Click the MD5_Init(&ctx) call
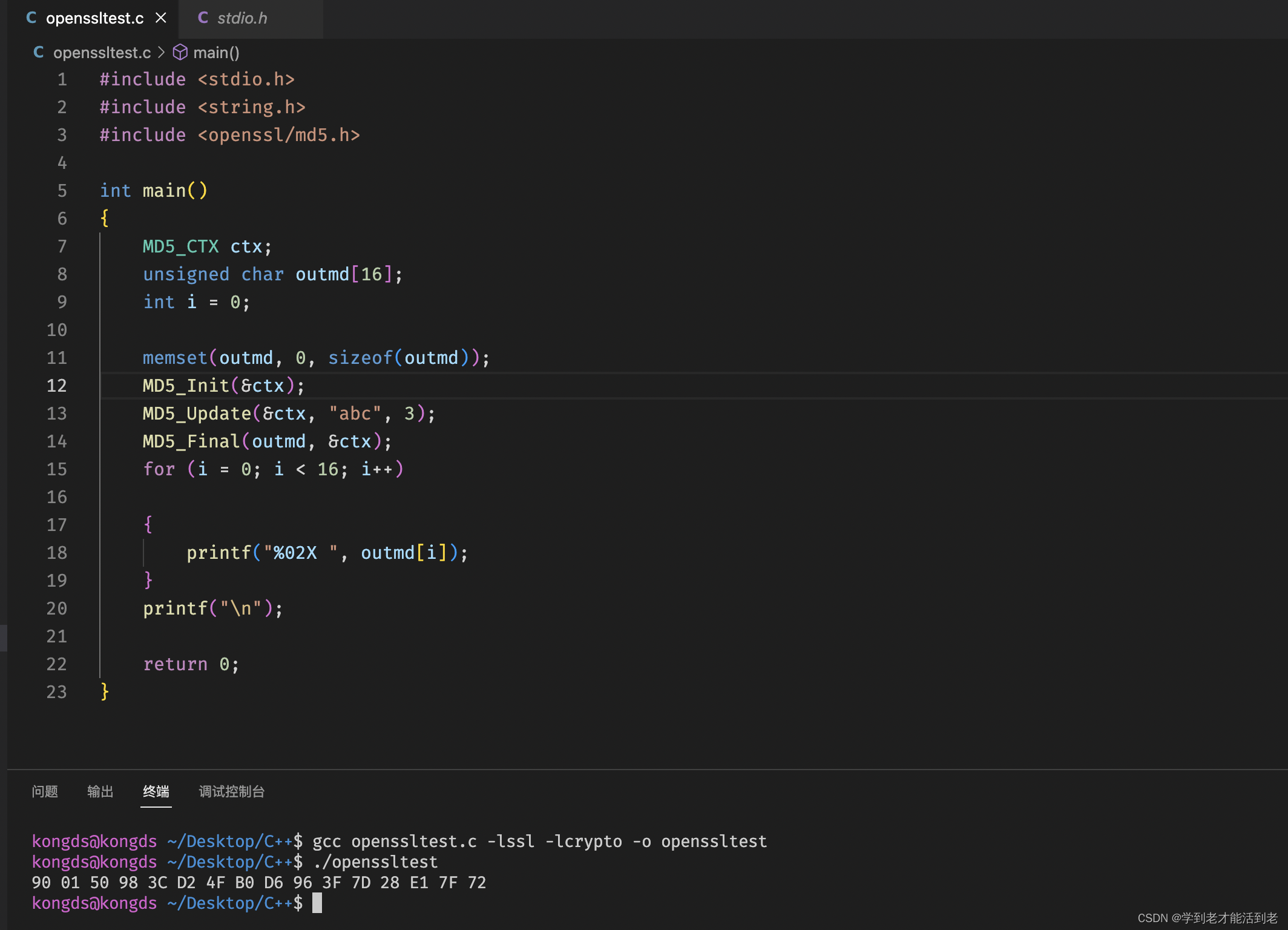 point(224,386)
